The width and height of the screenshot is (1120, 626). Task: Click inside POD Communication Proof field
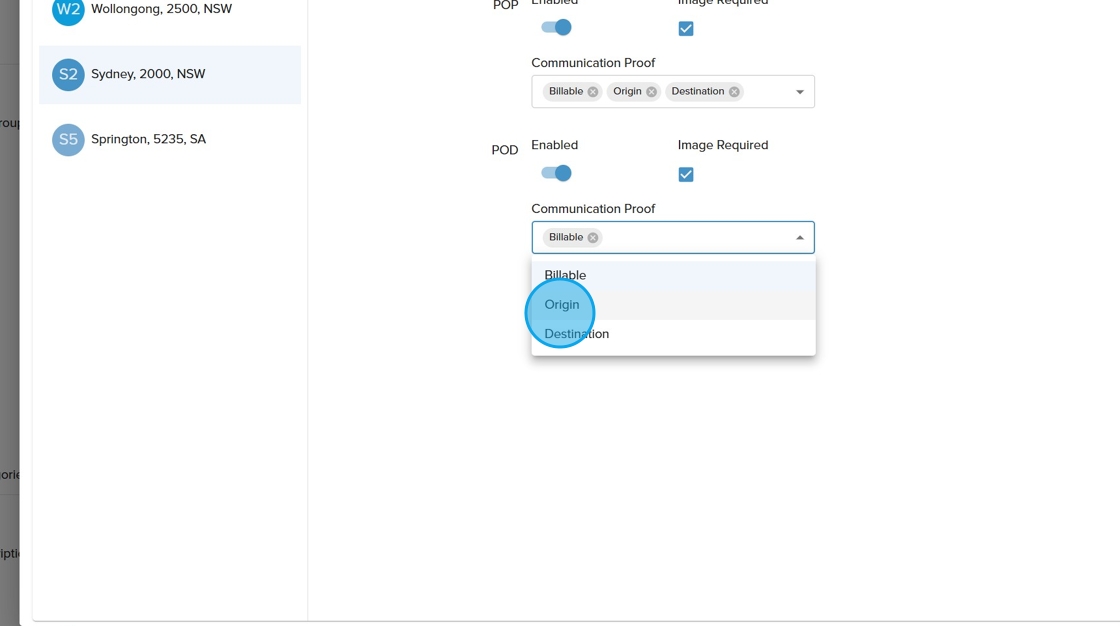click(x=690, y=238)
